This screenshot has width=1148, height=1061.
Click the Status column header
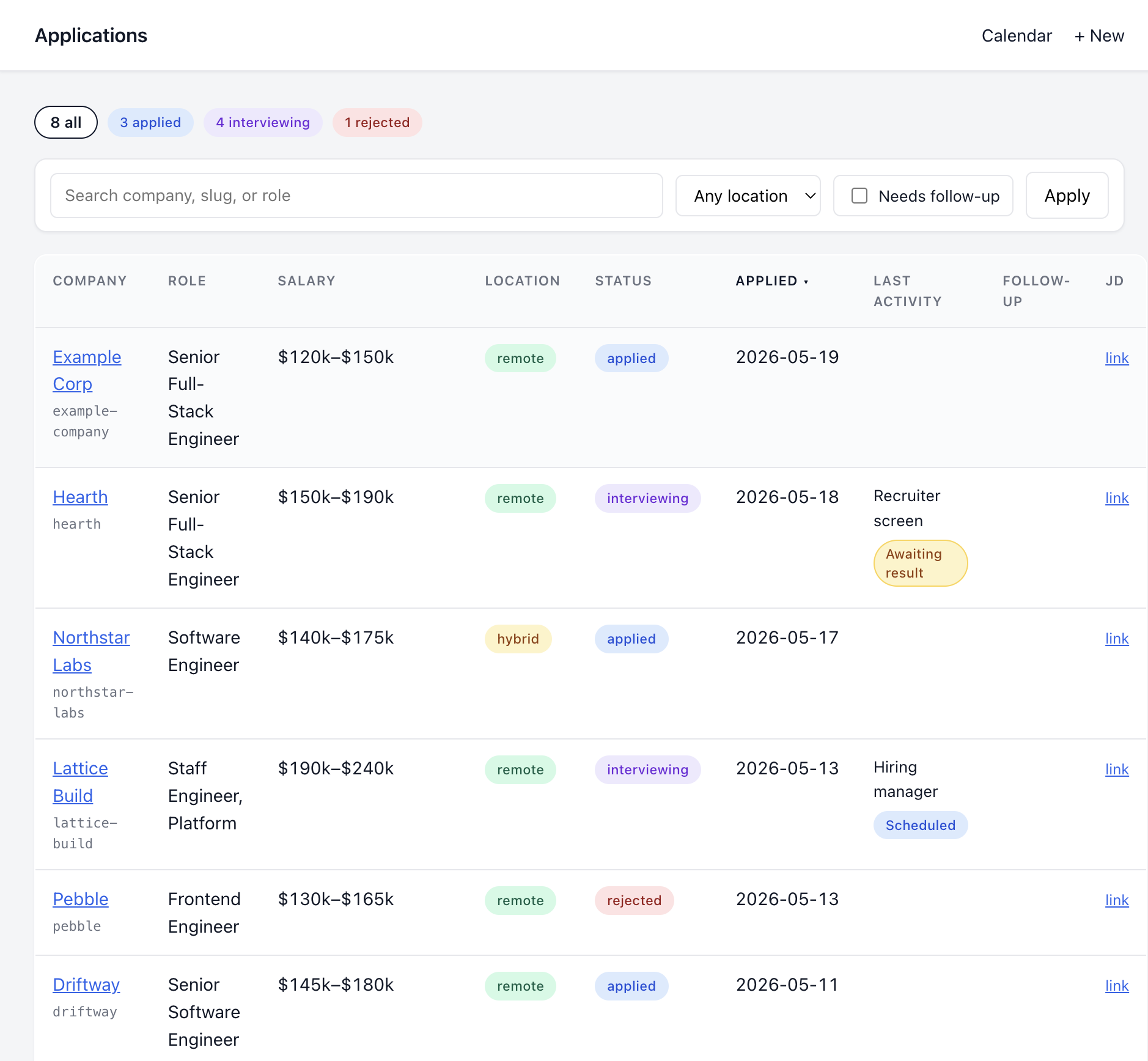point(623,281)
